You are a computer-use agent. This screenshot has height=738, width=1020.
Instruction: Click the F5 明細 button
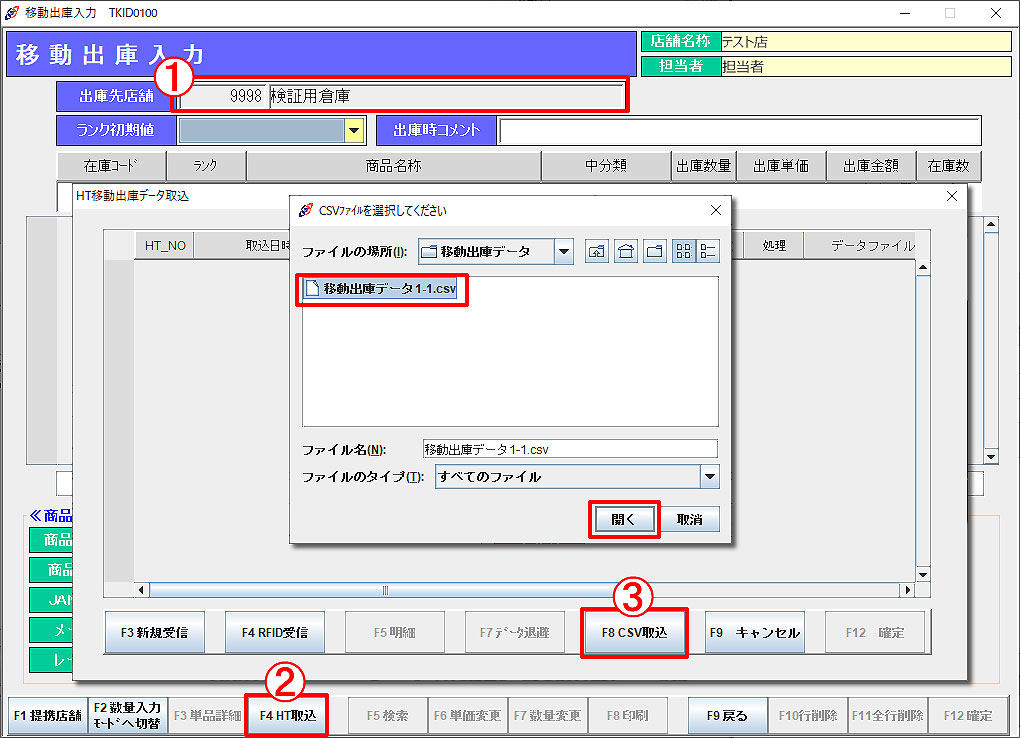(x=395, y=632)
